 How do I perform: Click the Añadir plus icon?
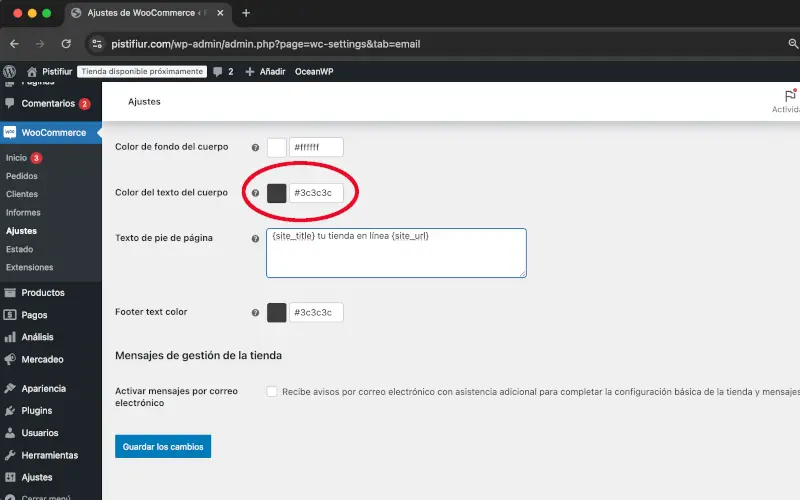(249, 71)
